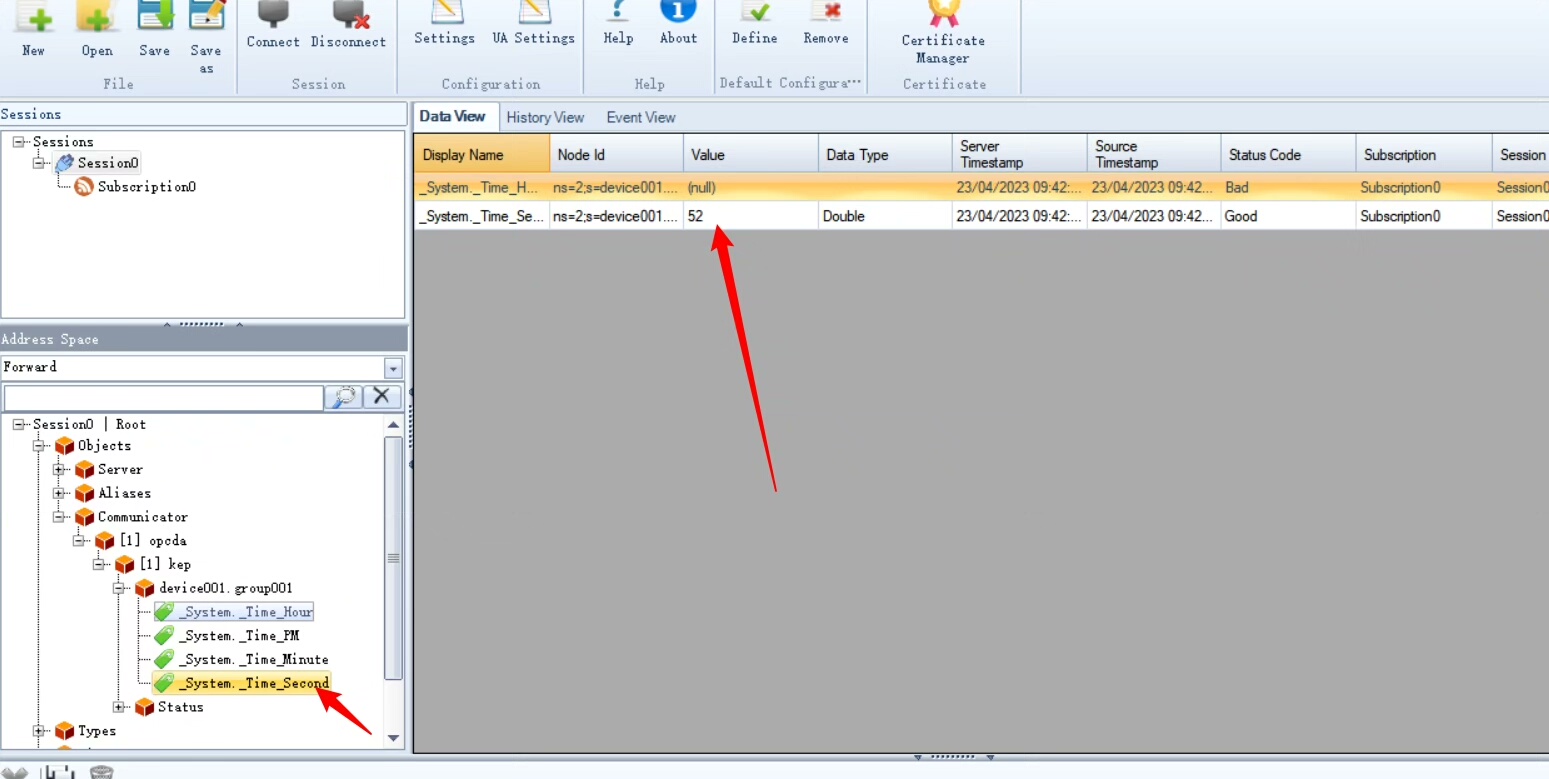This screenshot has width=1549, height=779.
Task: Collapse the [1] kep node
Action: click(x=99, y=564)
